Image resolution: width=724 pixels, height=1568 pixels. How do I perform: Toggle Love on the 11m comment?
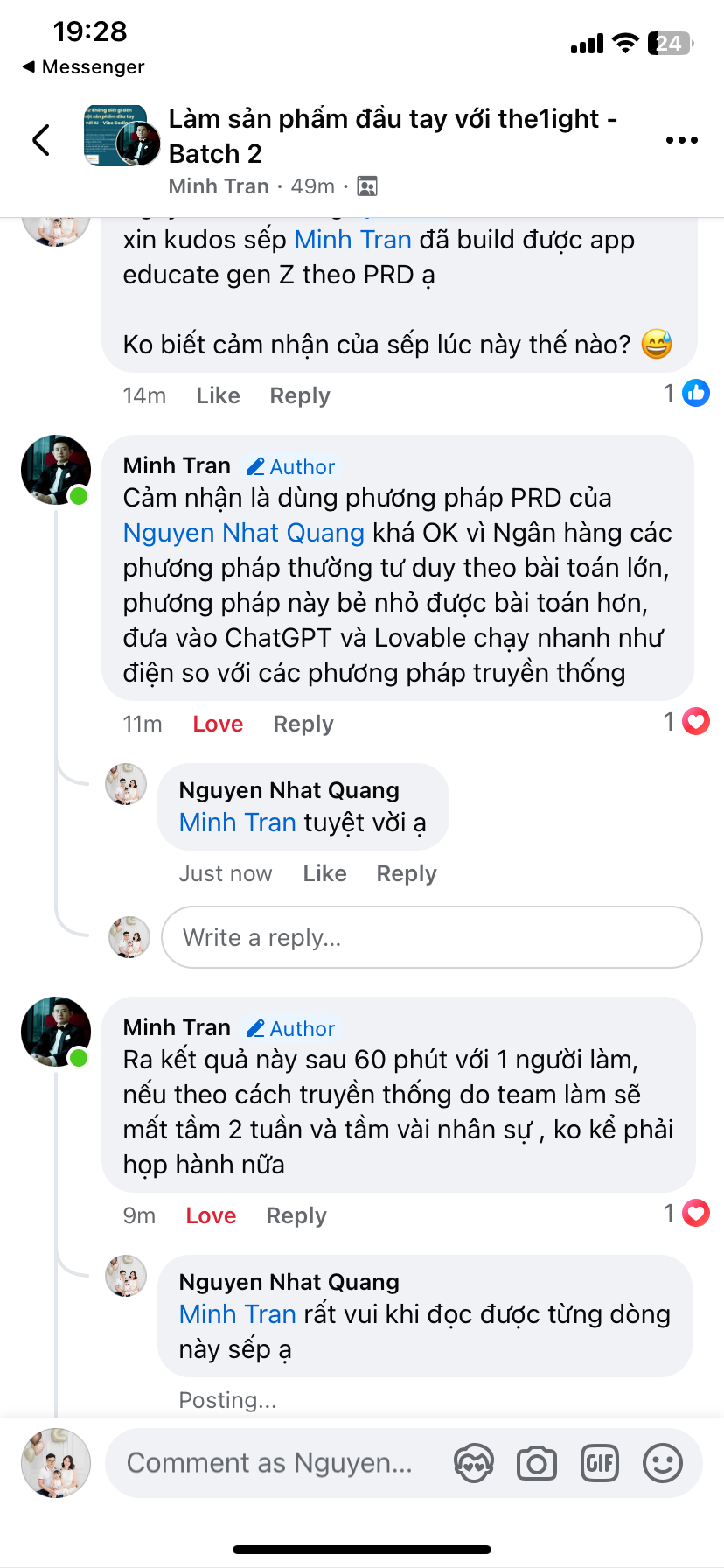pyautogui.click(x=218, y=724)
